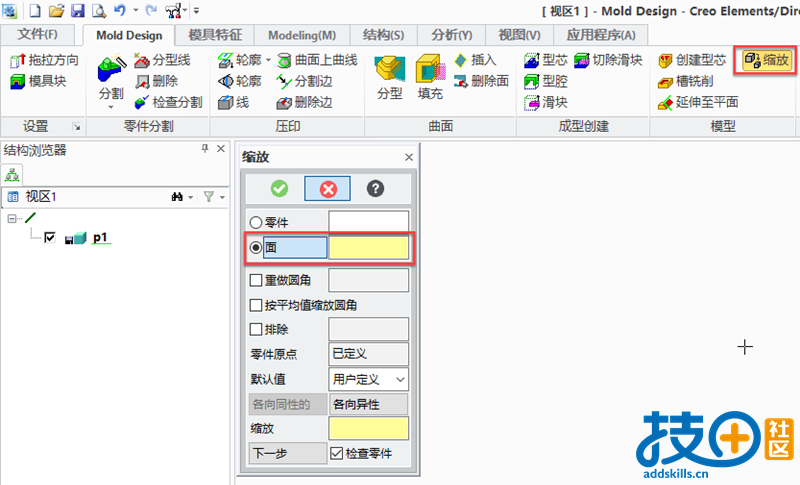Click the 型腔 tool
Viewport: 800px width, 485px height.
[x=545, y=81]
